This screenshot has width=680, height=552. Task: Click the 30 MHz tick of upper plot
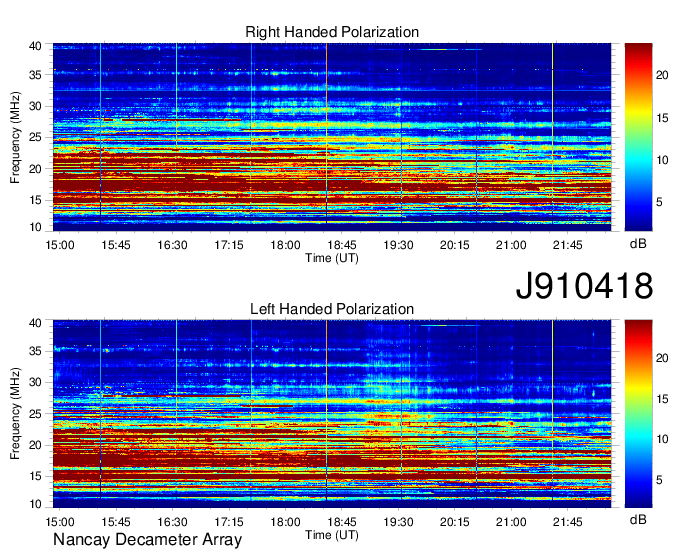click(x=36, y=106)
